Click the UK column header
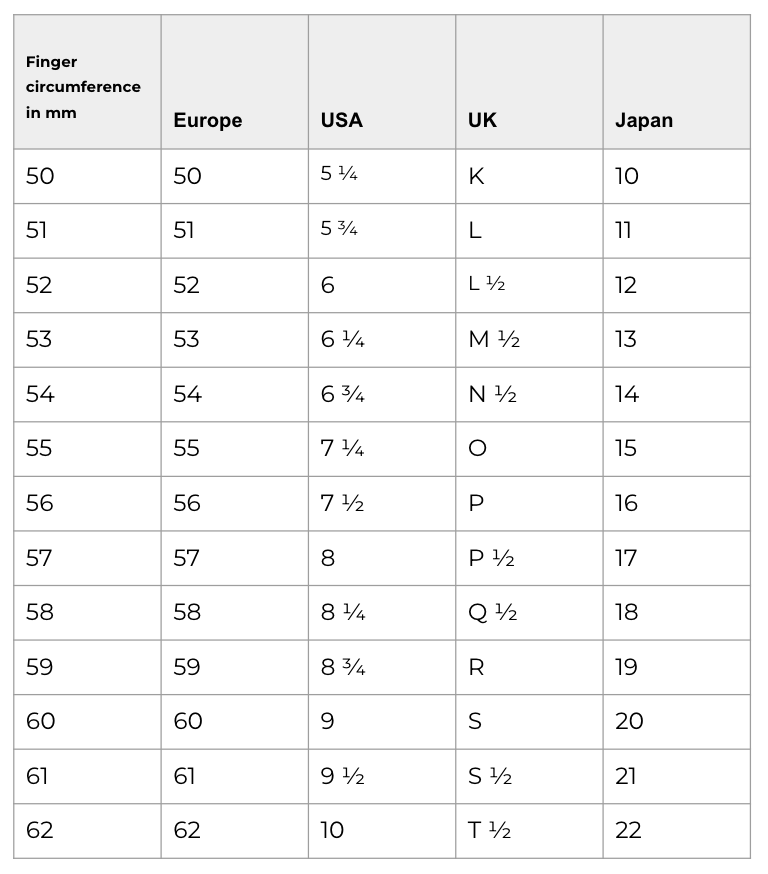 click(482, 120)
